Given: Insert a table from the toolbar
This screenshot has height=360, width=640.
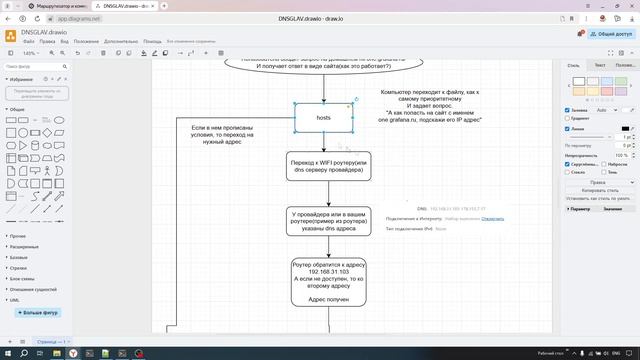Looking at the screenshot, I should click(221, 53).
